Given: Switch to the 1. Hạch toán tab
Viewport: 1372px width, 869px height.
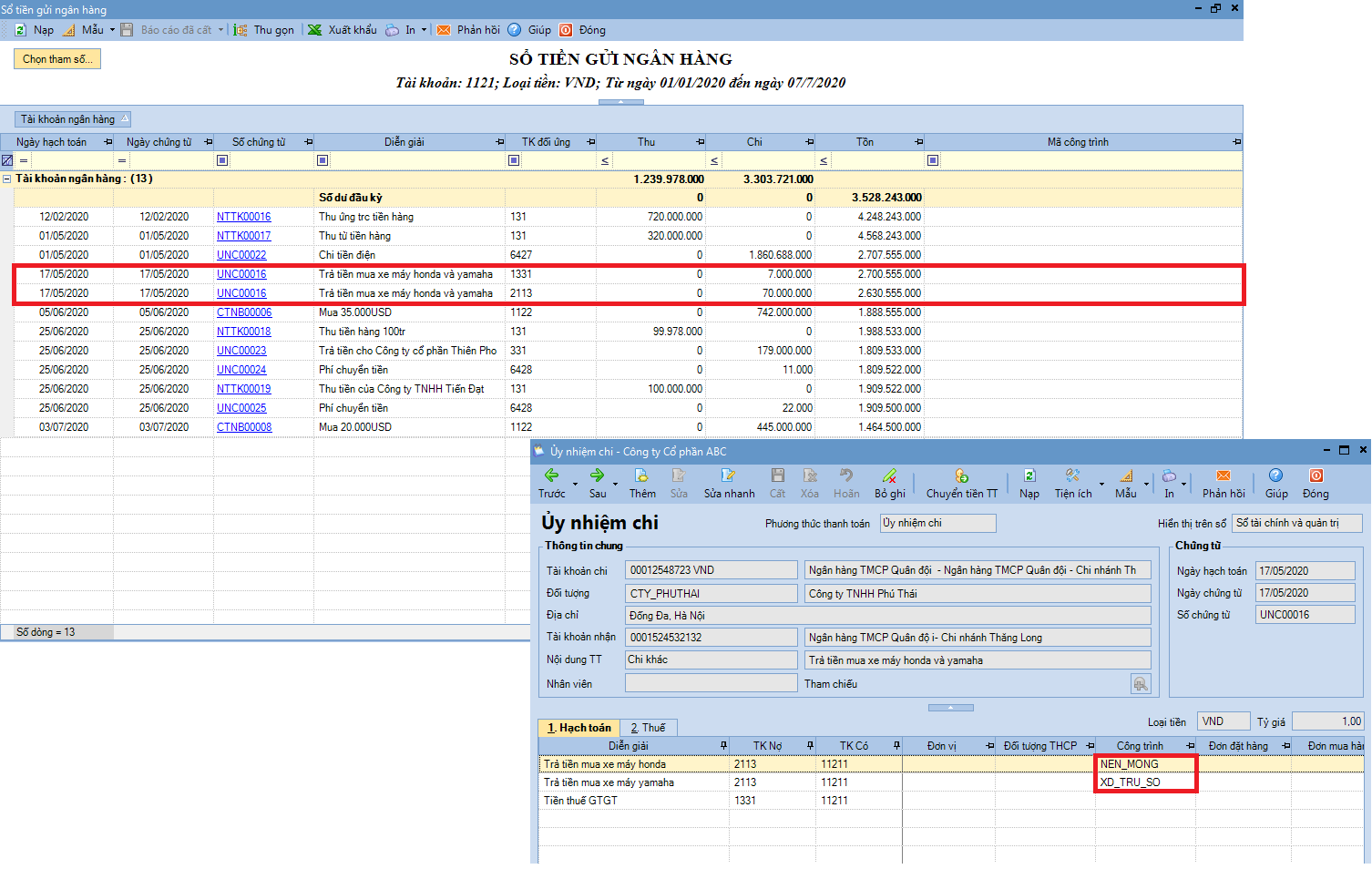Looking at the screenshot, I should pyautogui.click(x=578, y=728).
